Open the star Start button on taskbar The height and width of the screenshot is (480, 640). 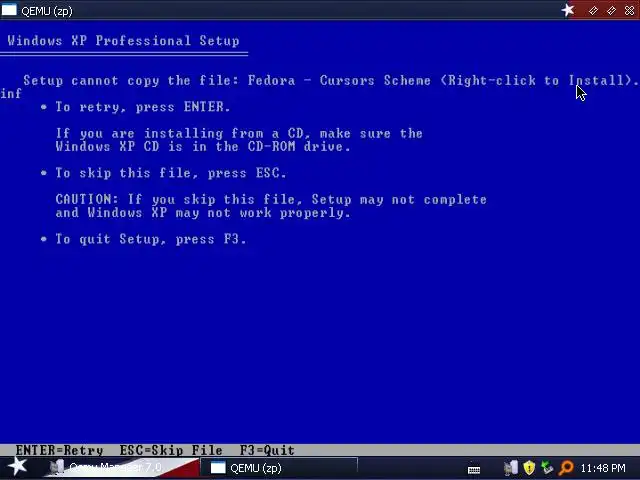[x=18, y=467]
